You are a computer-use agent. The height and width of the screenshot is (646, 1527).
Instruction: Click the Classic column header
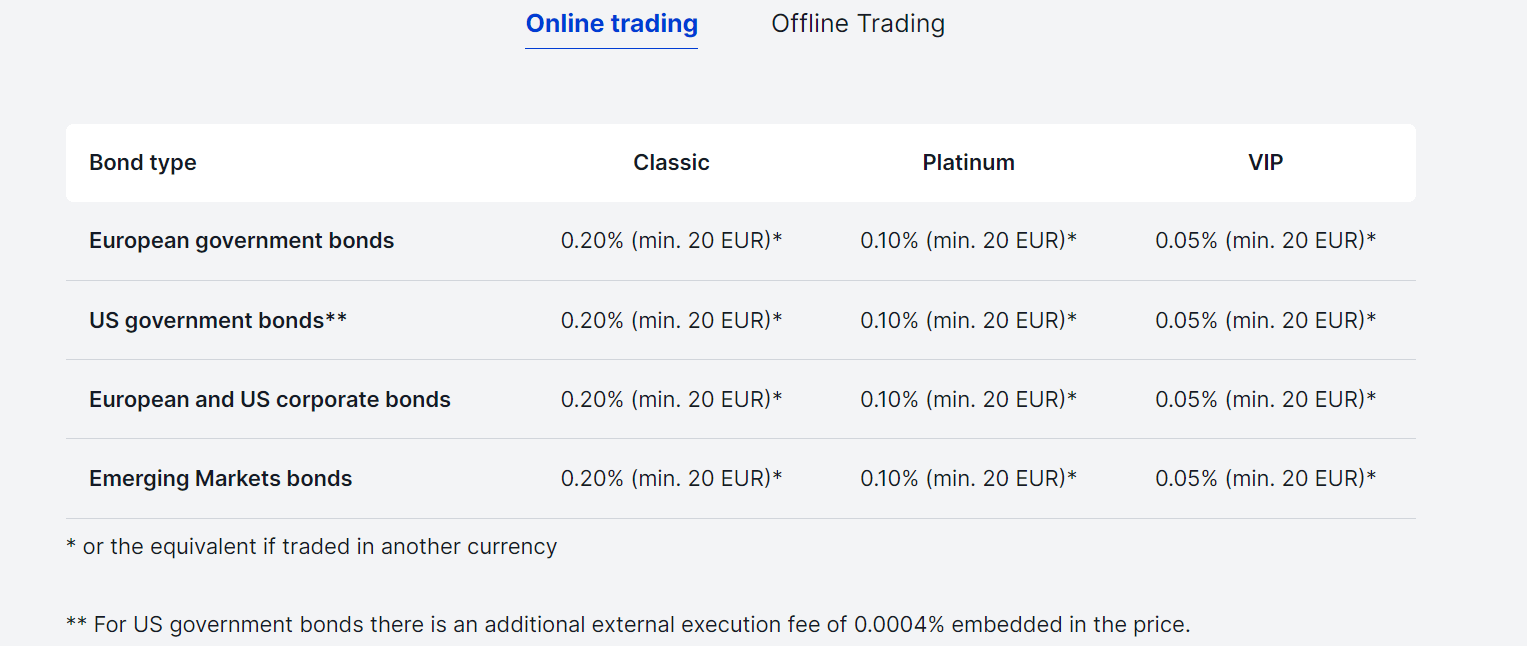[x=672, y=163]
